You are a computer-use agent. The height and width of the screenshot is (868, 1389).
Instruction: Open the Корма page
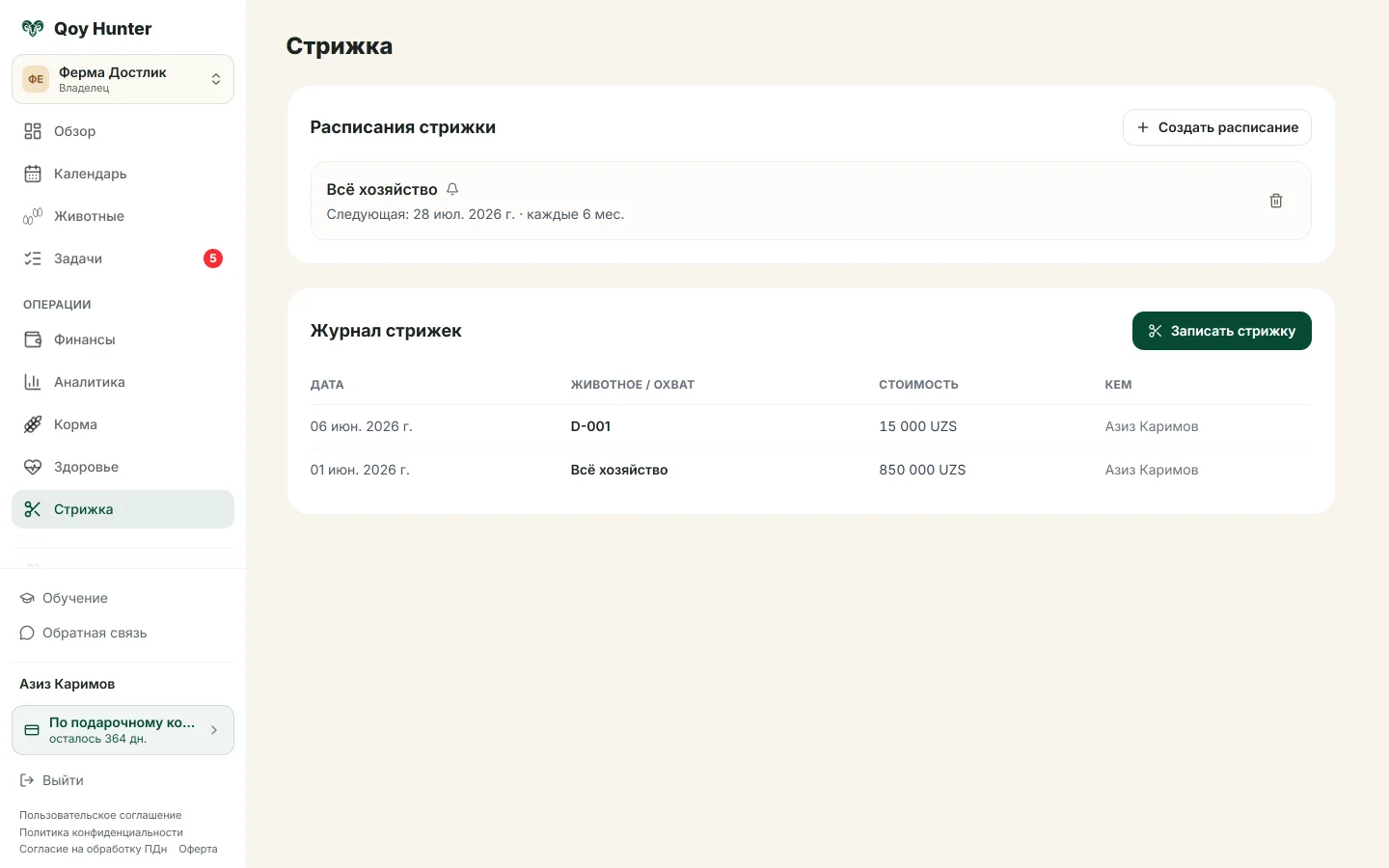123,424
